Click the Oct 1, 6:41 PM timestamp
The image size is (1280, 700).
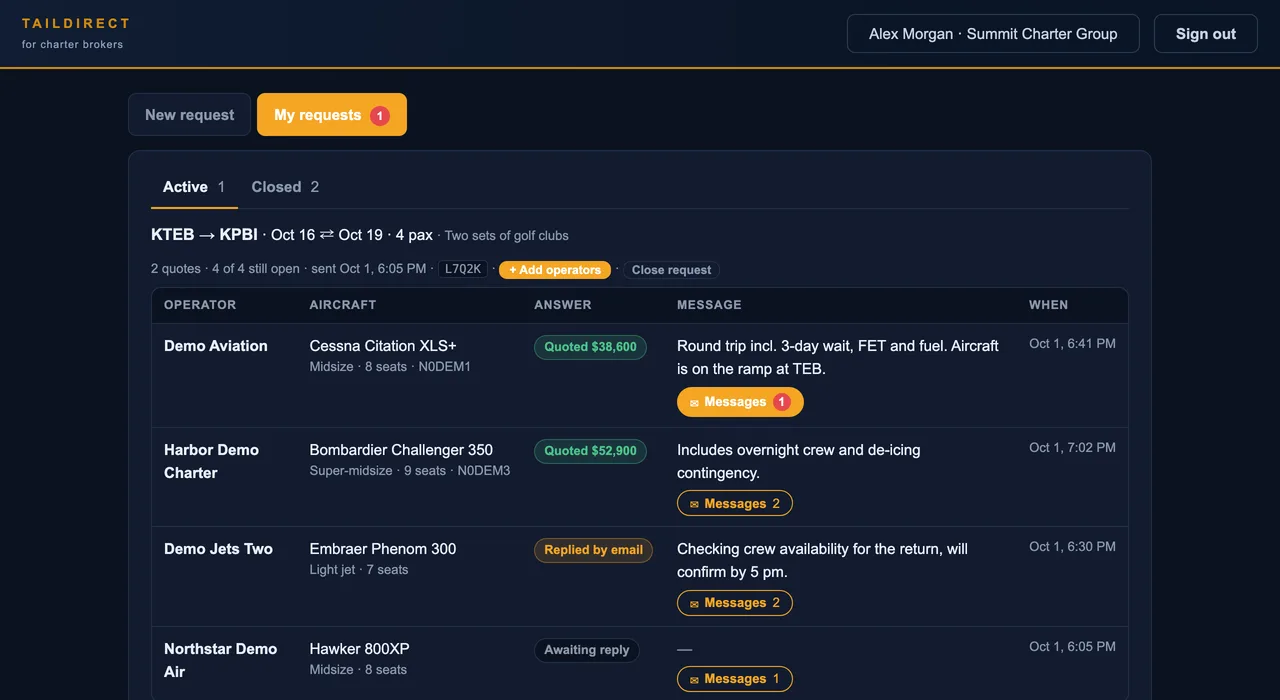(x=1072, y=344)
